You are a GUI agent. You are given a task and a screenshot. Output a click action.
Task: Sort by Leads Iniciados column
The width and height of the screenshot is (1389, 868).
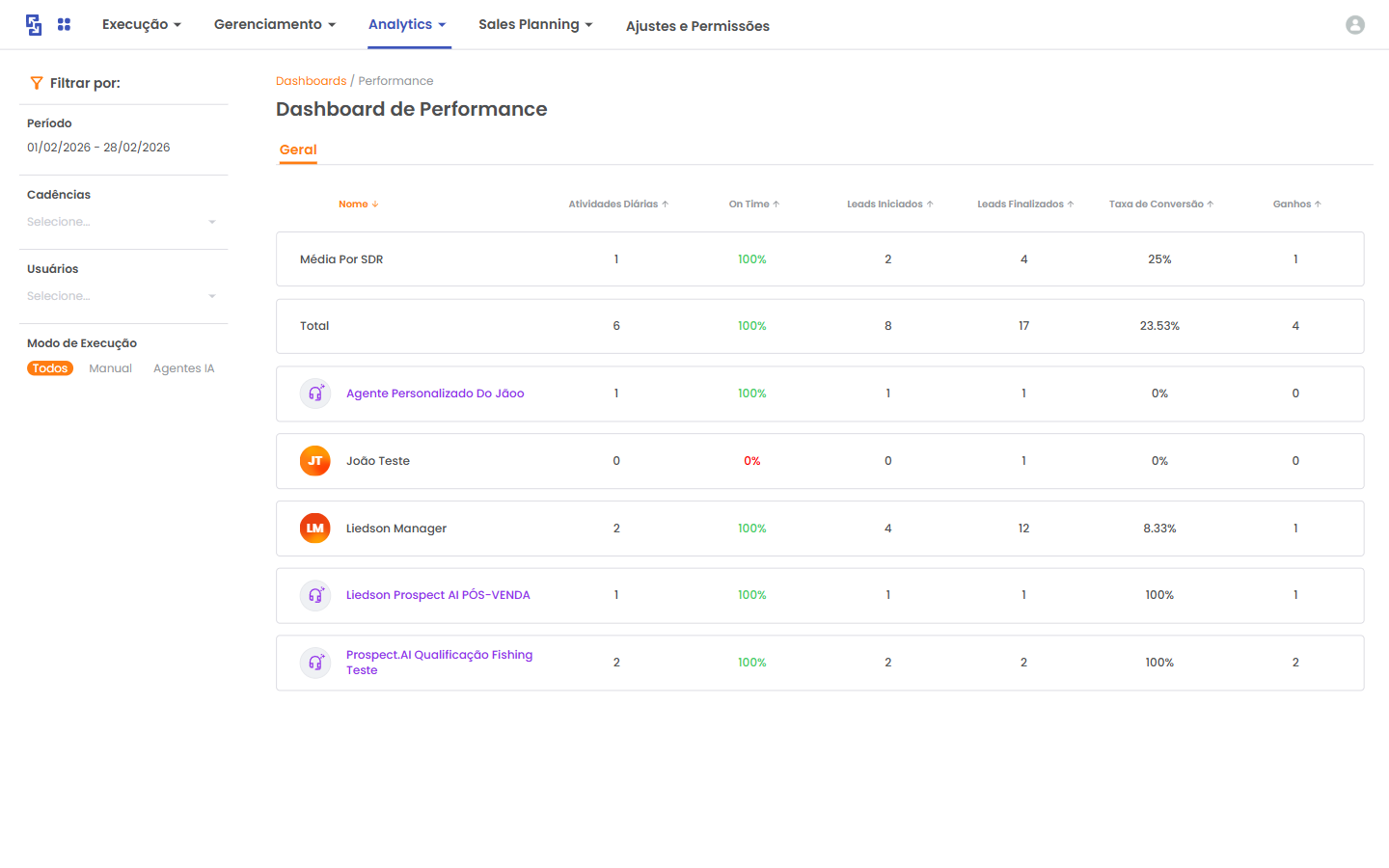(890, 204)
